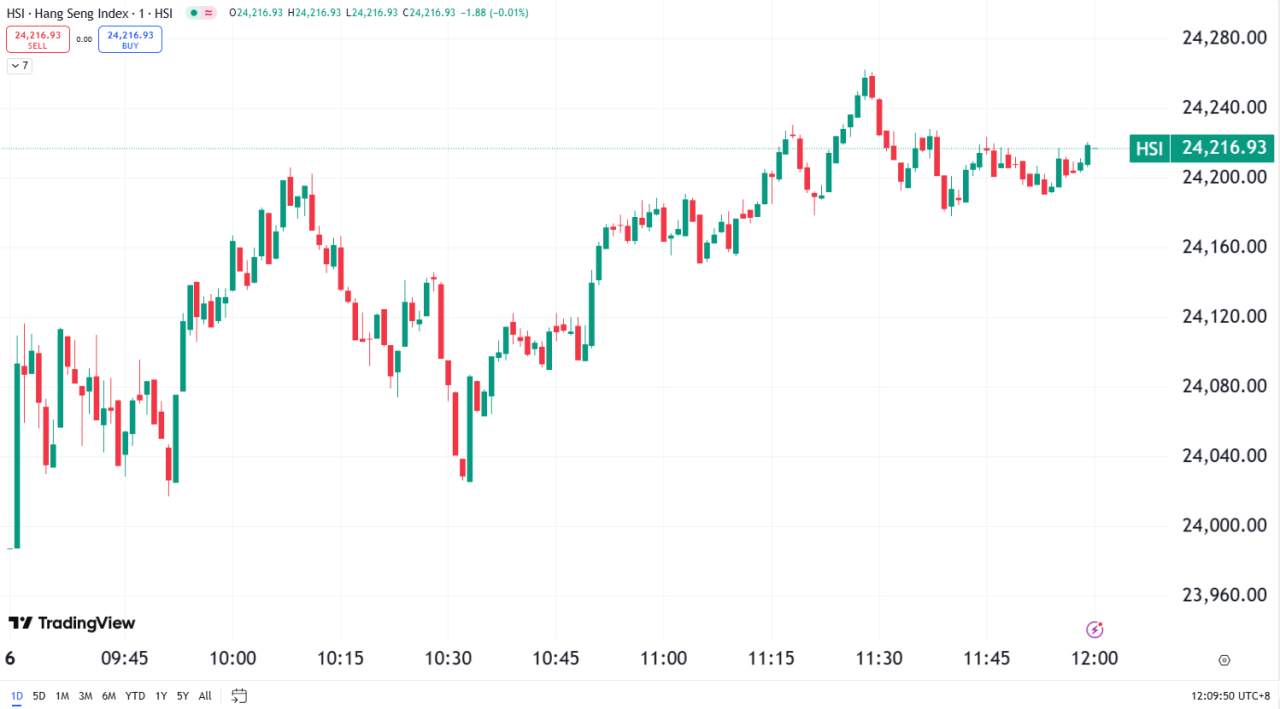Screen dimensions: 1280x709
Task: Click the 24,216.93 current price label
Action: 1224,149
